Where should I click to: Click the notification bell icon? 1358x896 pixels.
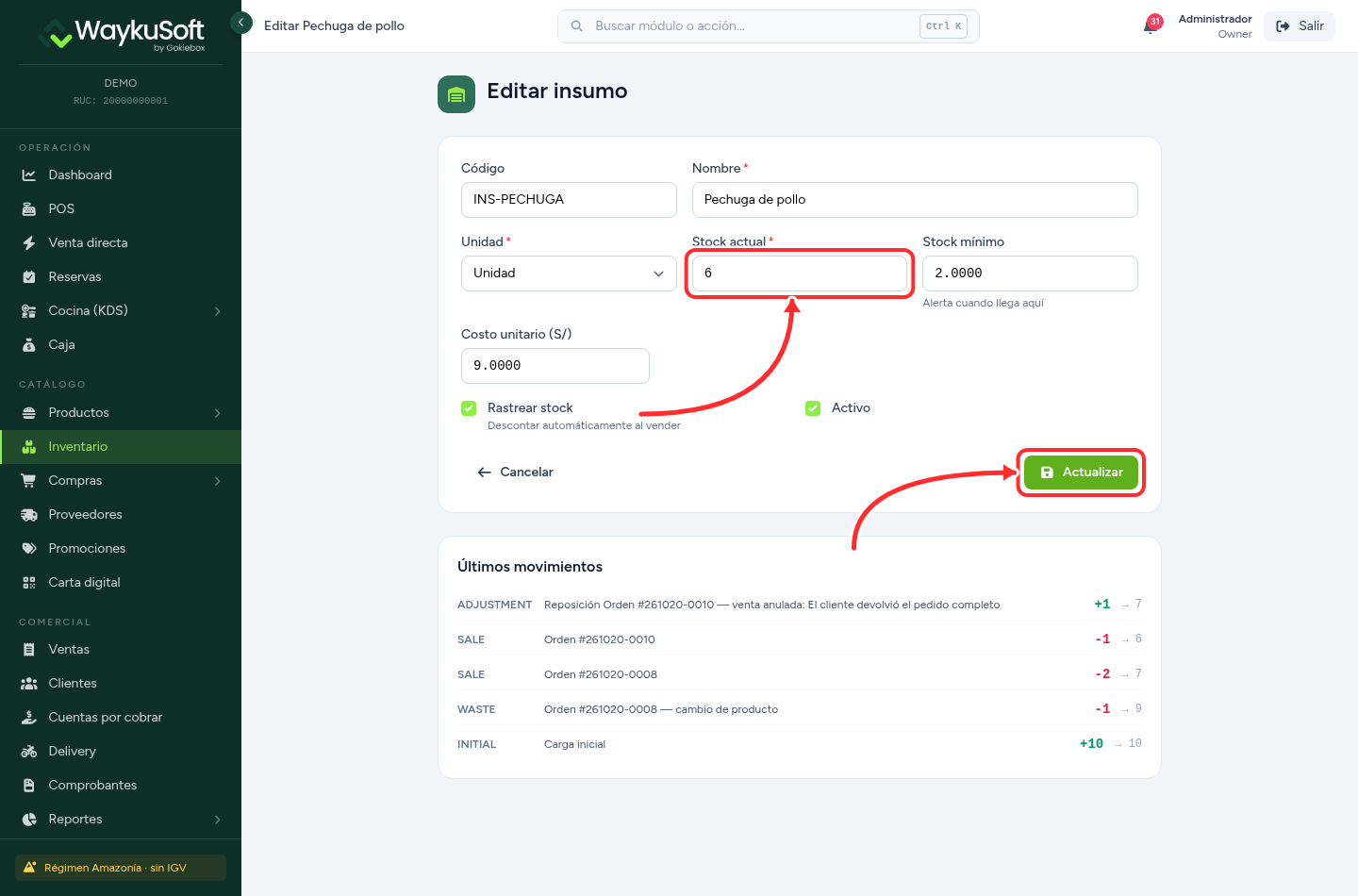point(1151,25)
